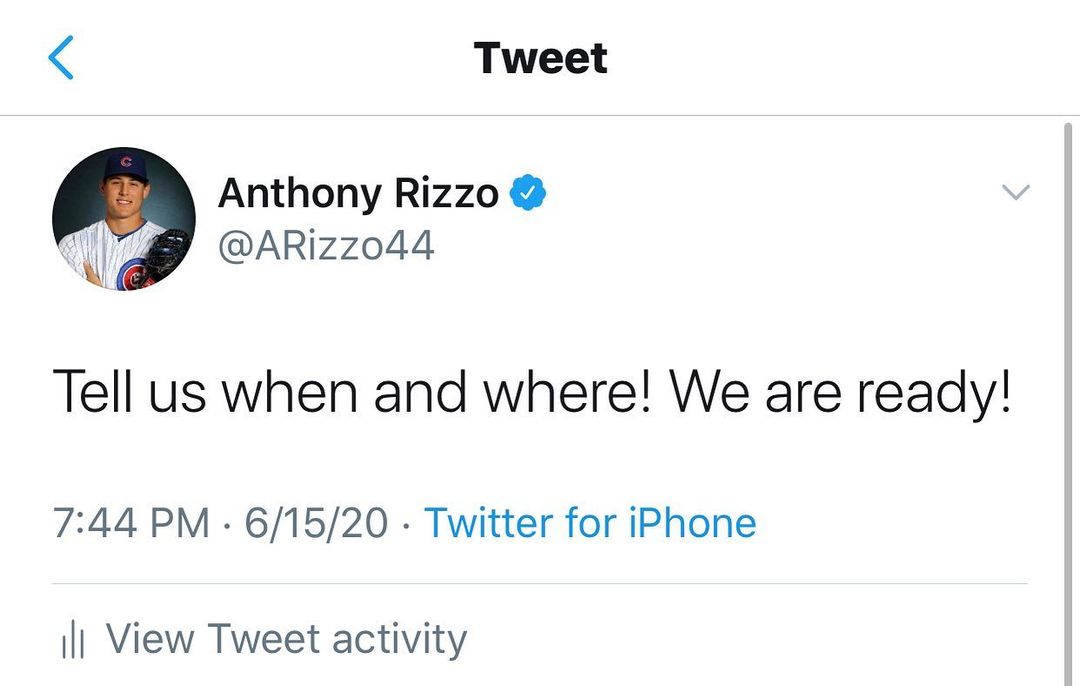This screenshot has width=1080, height=686.
Task: Click the baseball glove in the avatar
Action: [167, 253]
